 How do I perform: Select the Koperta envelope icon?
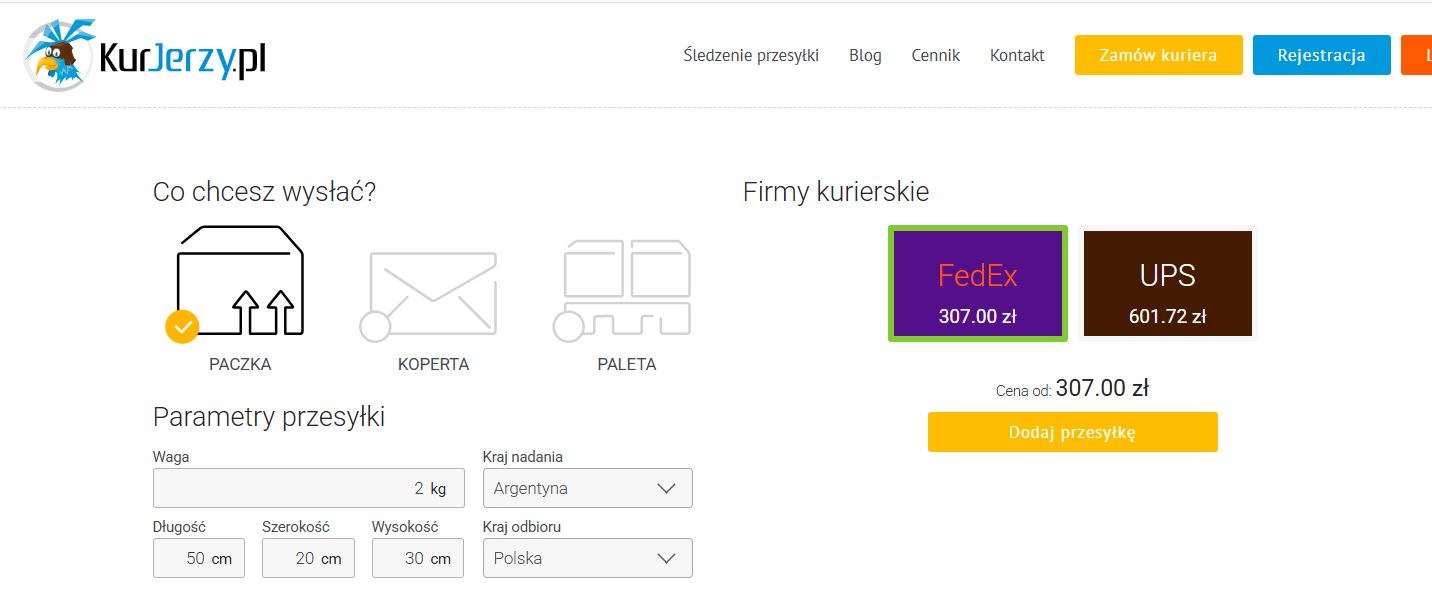[x=432, y=292]
